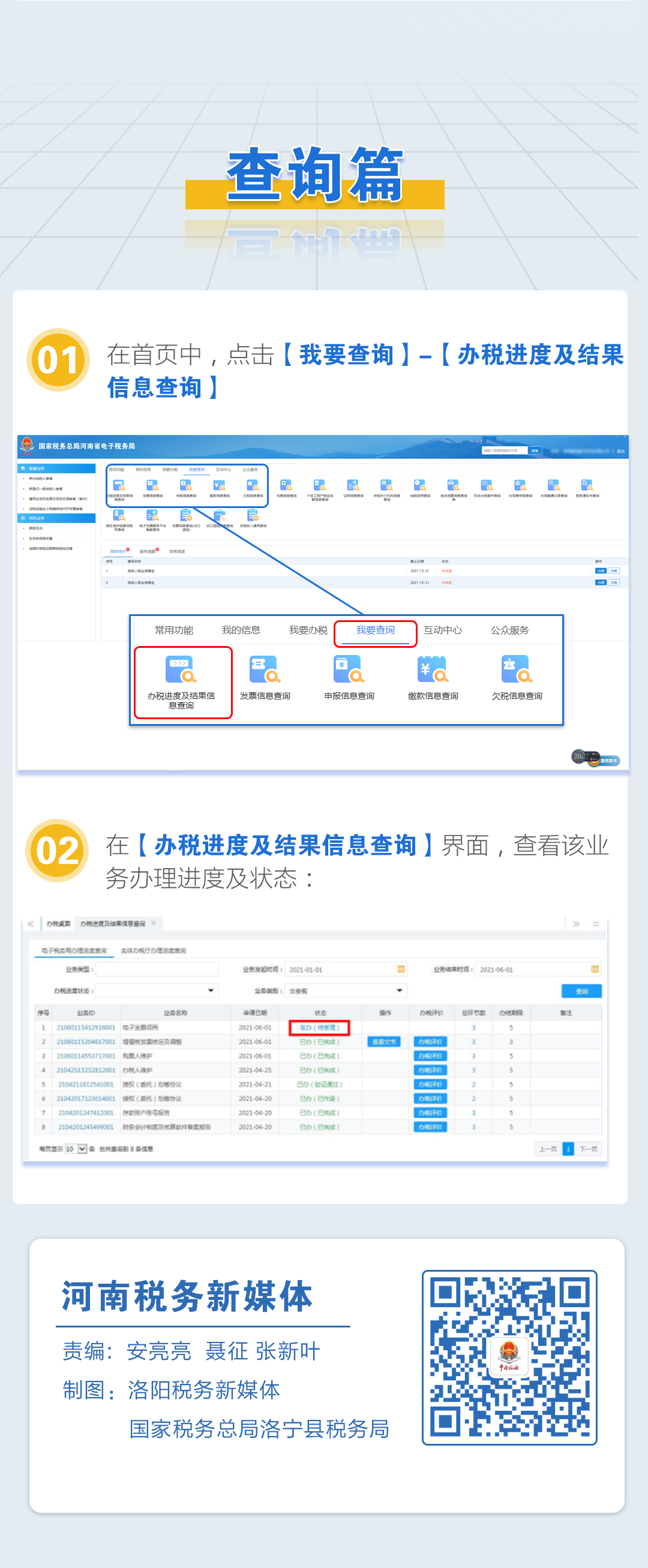Expand the 办税进度状态 dropdown
648x1568 pixels.
coord(211,990)
